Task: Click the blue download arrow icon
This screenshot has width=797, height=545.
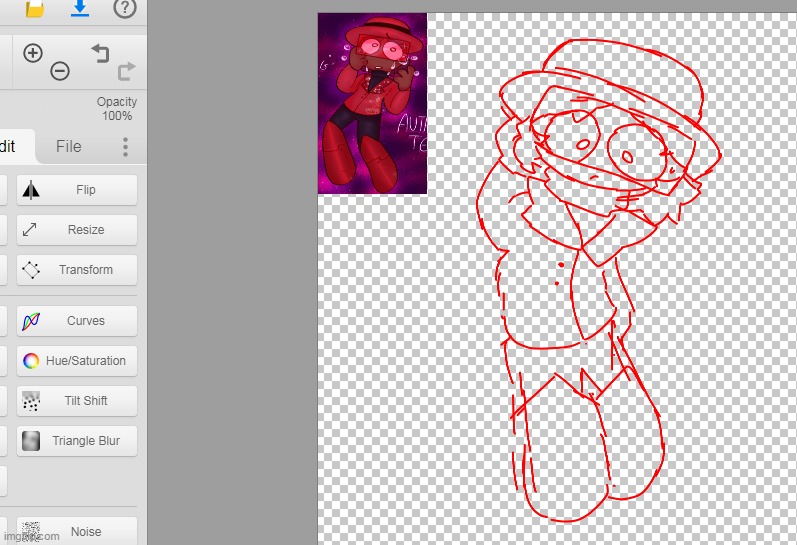Action: (80, 8)
